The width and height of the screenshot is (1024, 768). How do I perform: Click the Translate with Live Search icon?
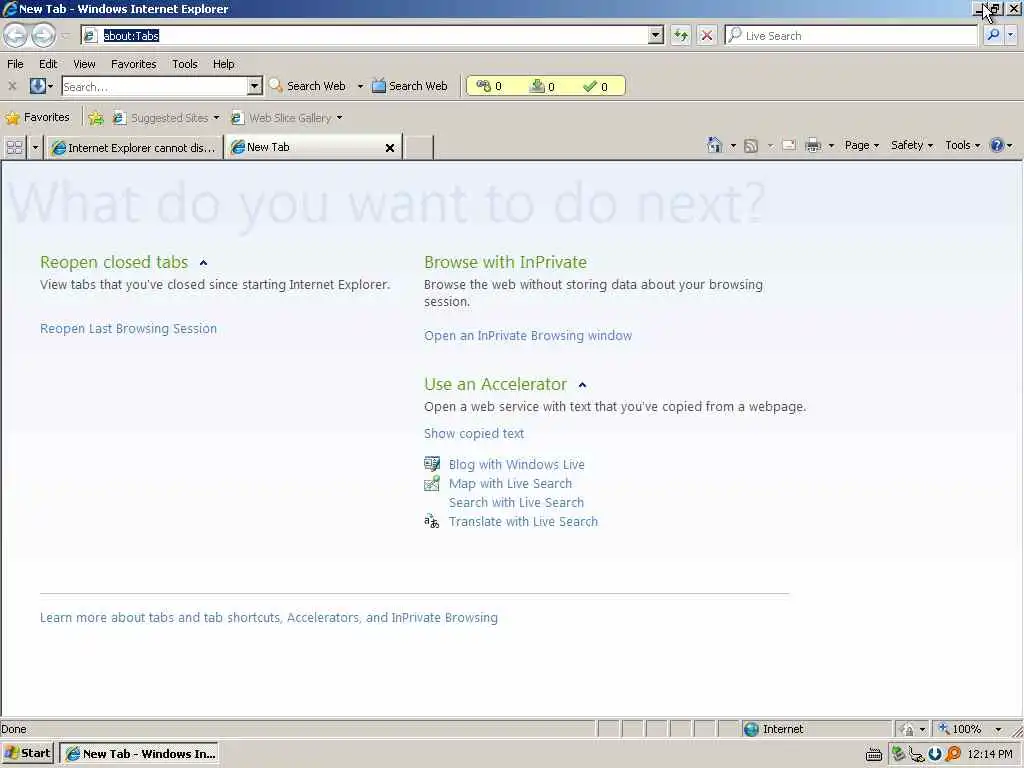coord(432,521)
